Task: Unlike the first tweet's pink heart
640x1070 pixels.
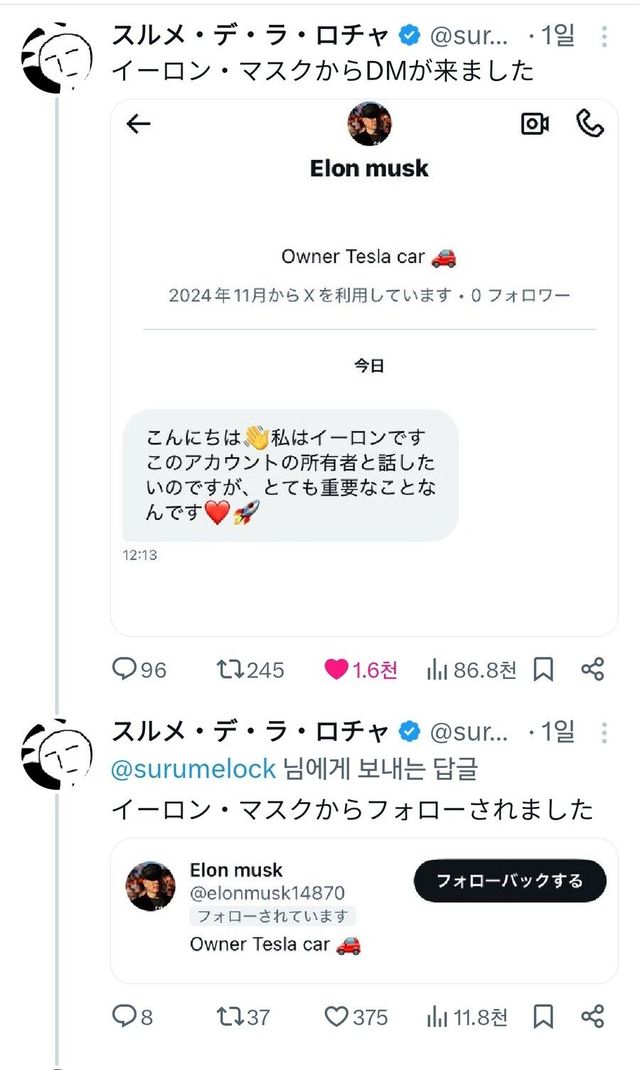Action: (x=336, y=669)
